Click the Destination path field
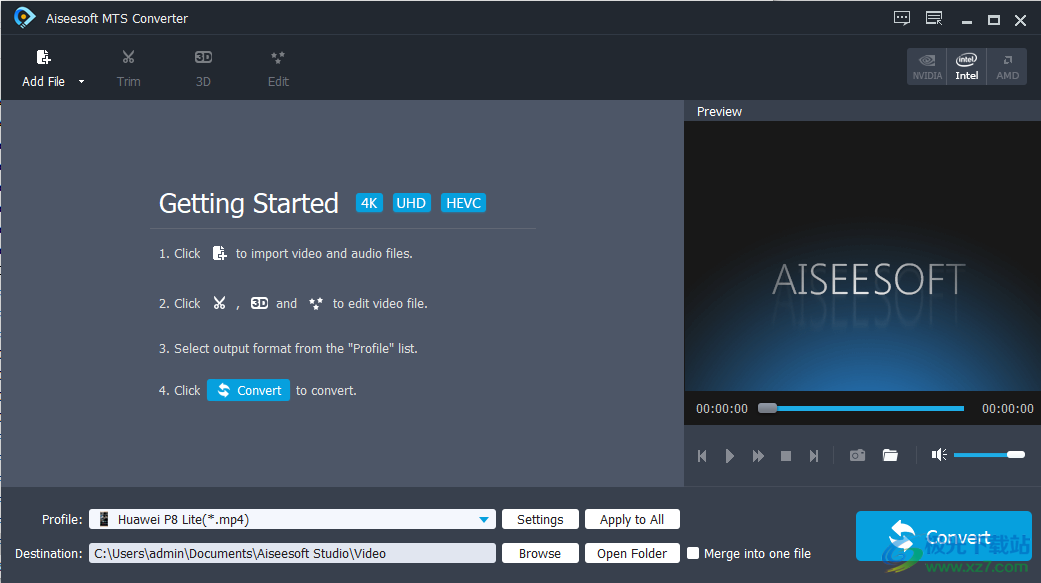The height and width of the screenshot is (583, 1041). pyautogui.click(x=292, y=553)
